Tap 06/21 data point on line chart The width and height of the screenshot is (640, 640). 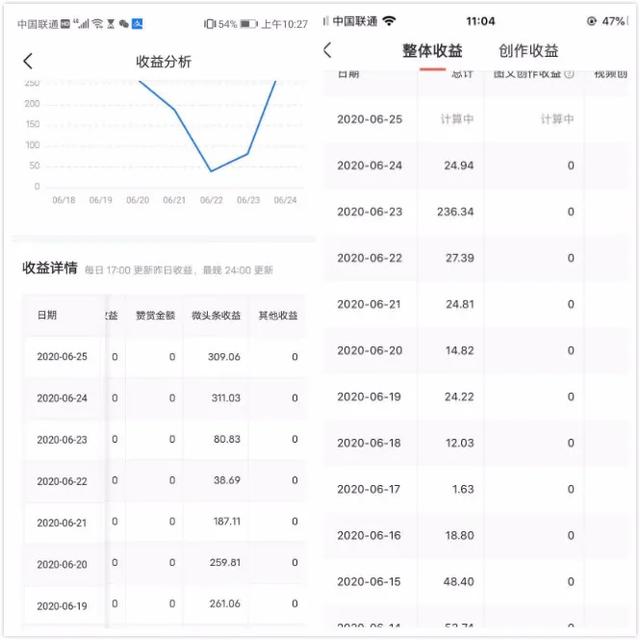174,109
